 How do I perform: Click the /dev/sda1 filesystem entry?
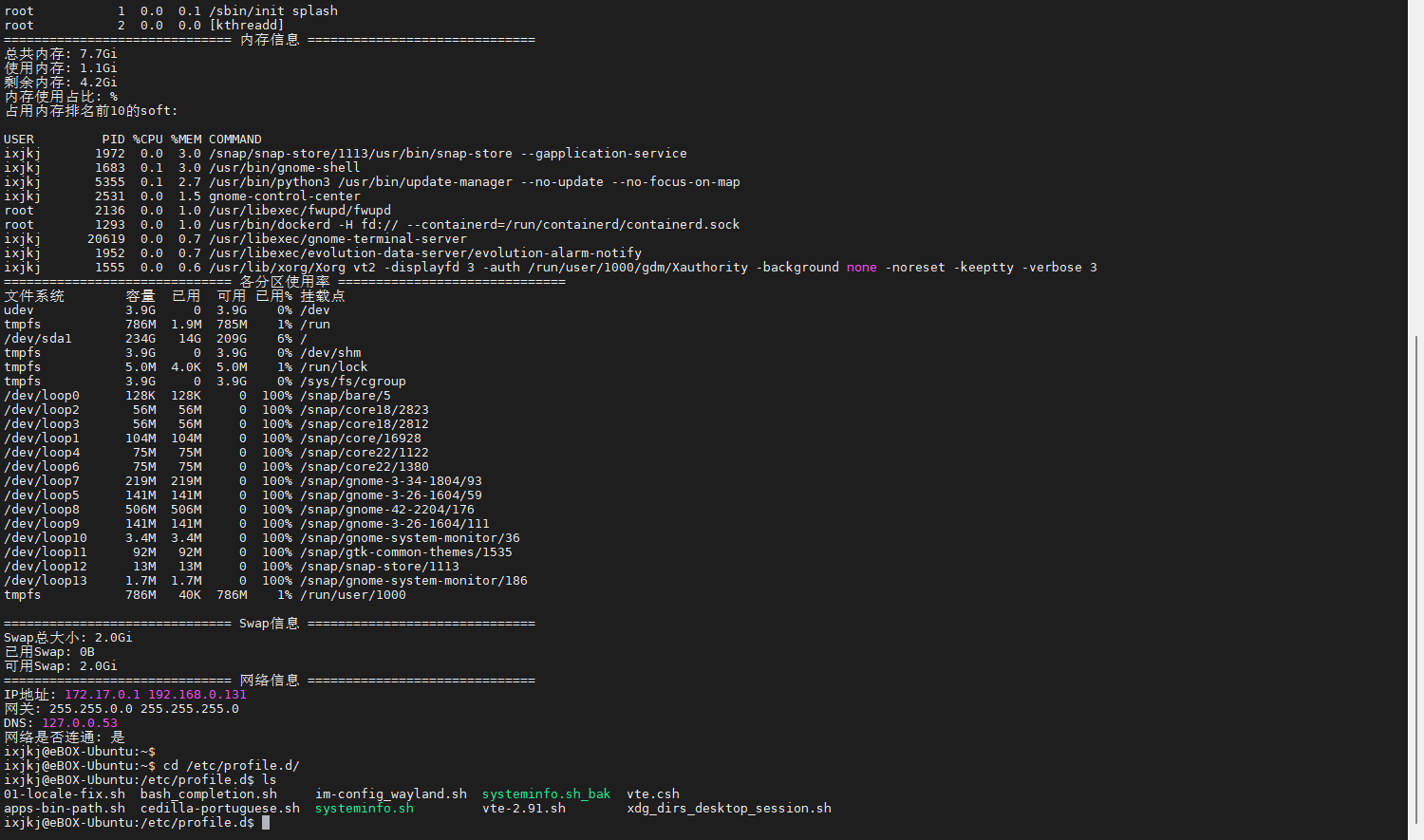coord(37,339)
